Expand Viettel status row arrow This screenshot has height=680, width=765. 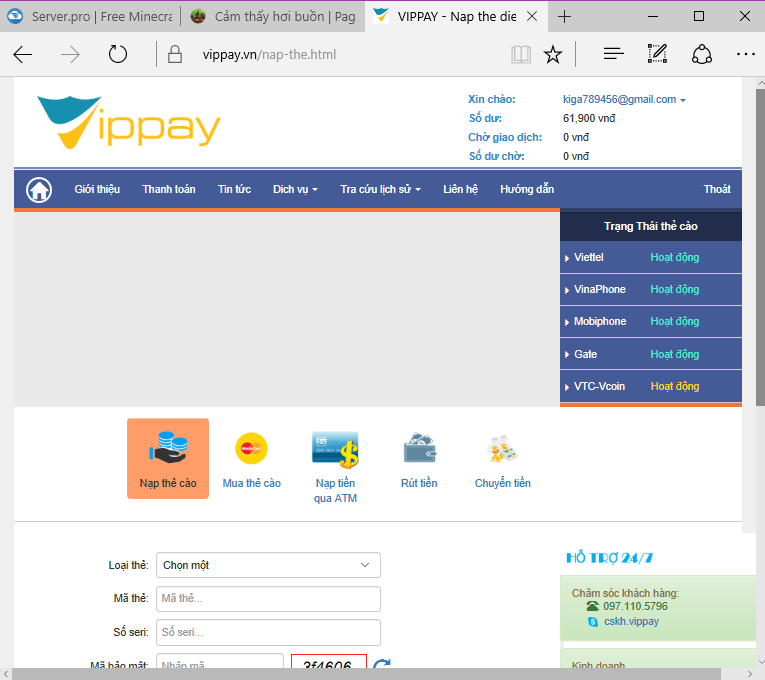click(x=567, y=258)
